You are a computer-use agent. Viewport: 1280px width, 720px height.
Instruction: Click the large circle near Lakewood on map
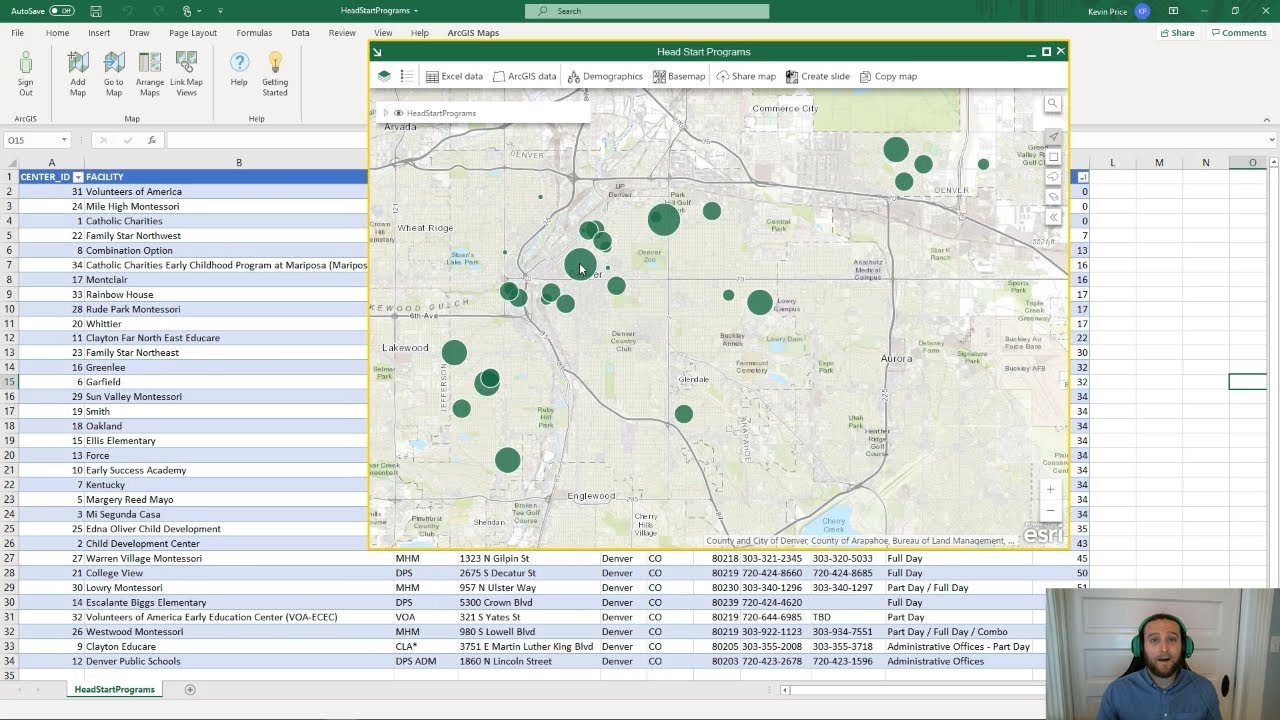(x=454, y=352)
